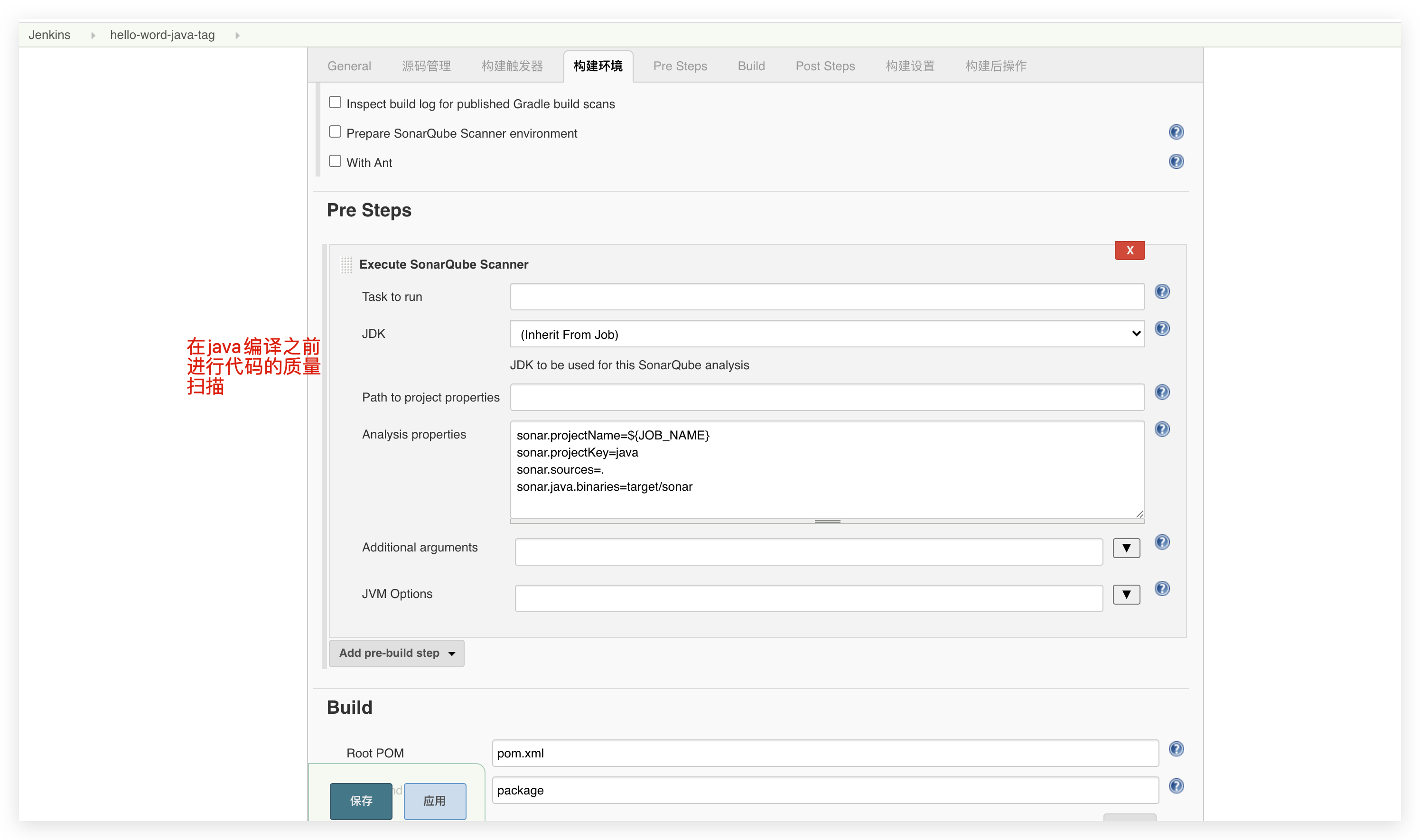Expand the Additional arguments field arrow
The height and width of the screenshot is (840, 1420).
1126,548
